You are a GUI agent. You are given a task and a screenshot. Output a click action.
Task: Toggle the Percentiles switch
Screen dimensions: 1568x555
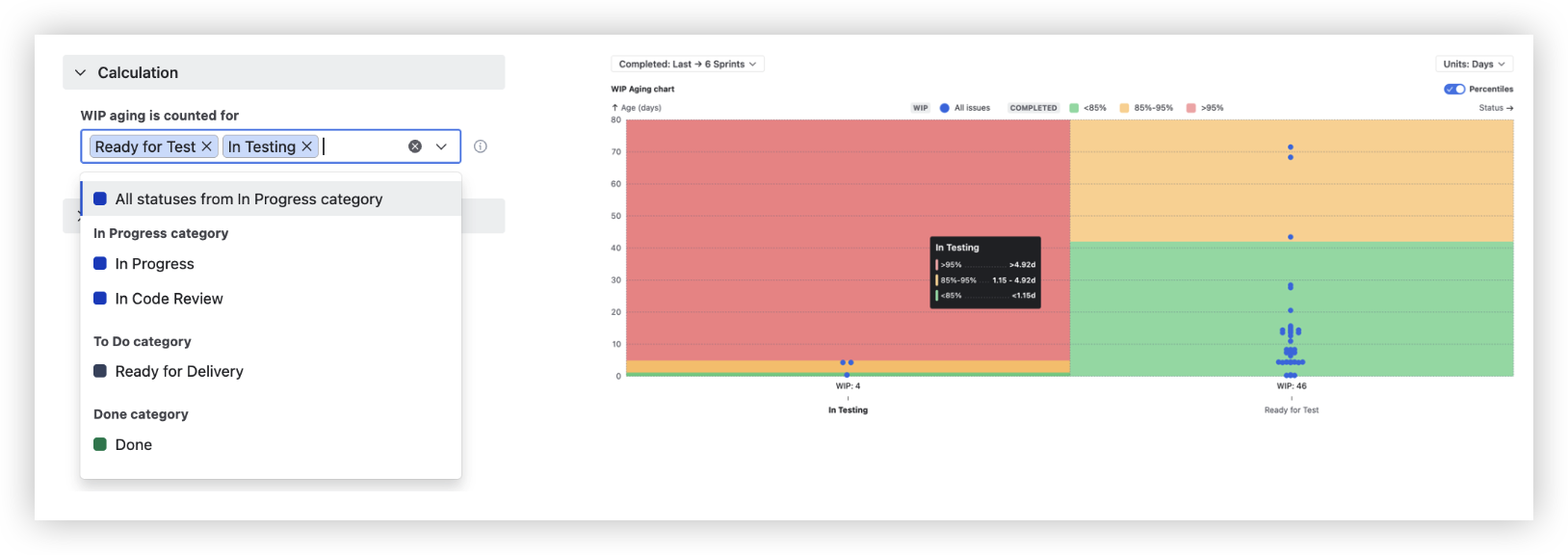point(1454,89)
